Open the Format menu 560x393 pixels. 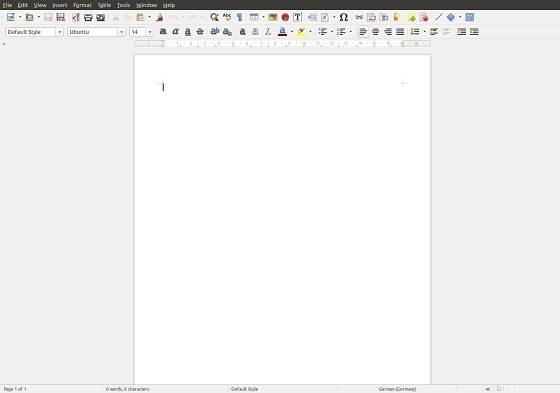click(82, 5)
